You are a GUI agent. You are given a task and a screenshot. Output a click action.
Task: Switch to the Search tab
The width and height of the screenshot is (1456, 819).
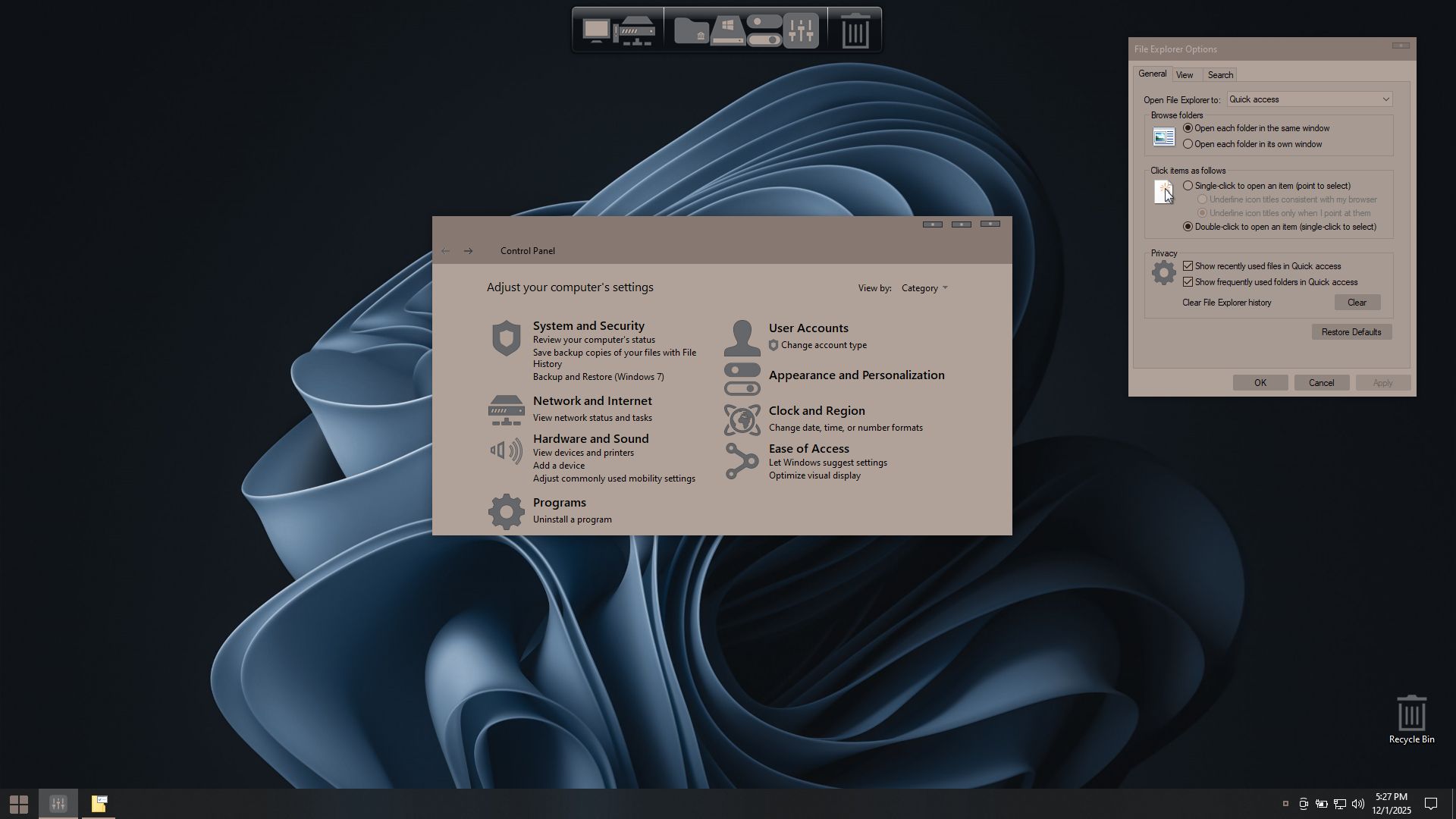pos(1220,75)
